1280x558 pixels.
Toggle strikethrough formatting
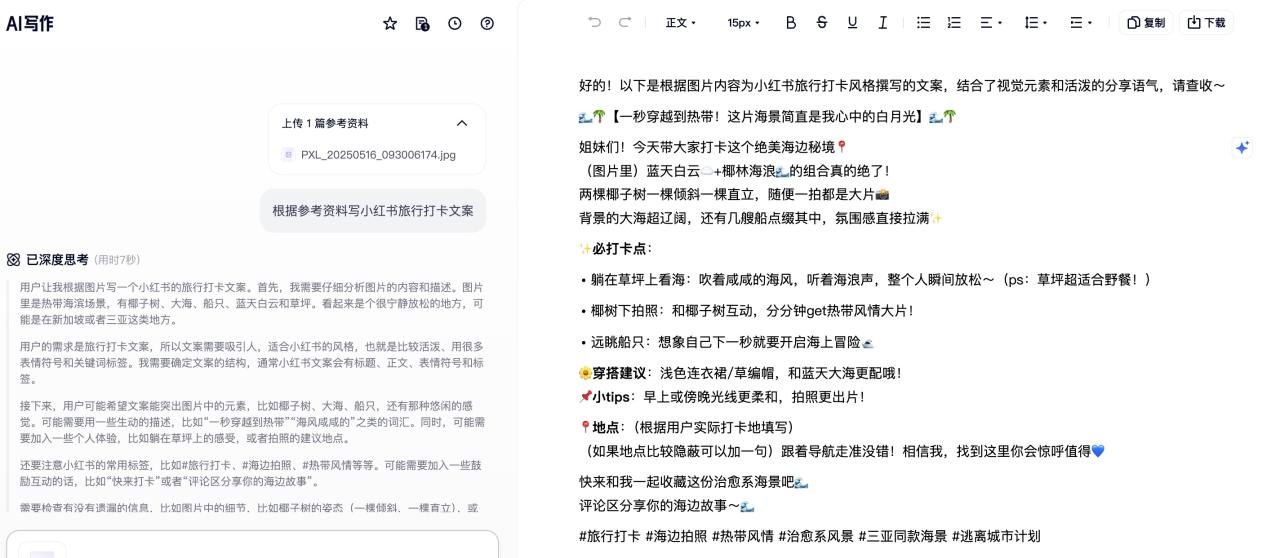tap(822, 22)
